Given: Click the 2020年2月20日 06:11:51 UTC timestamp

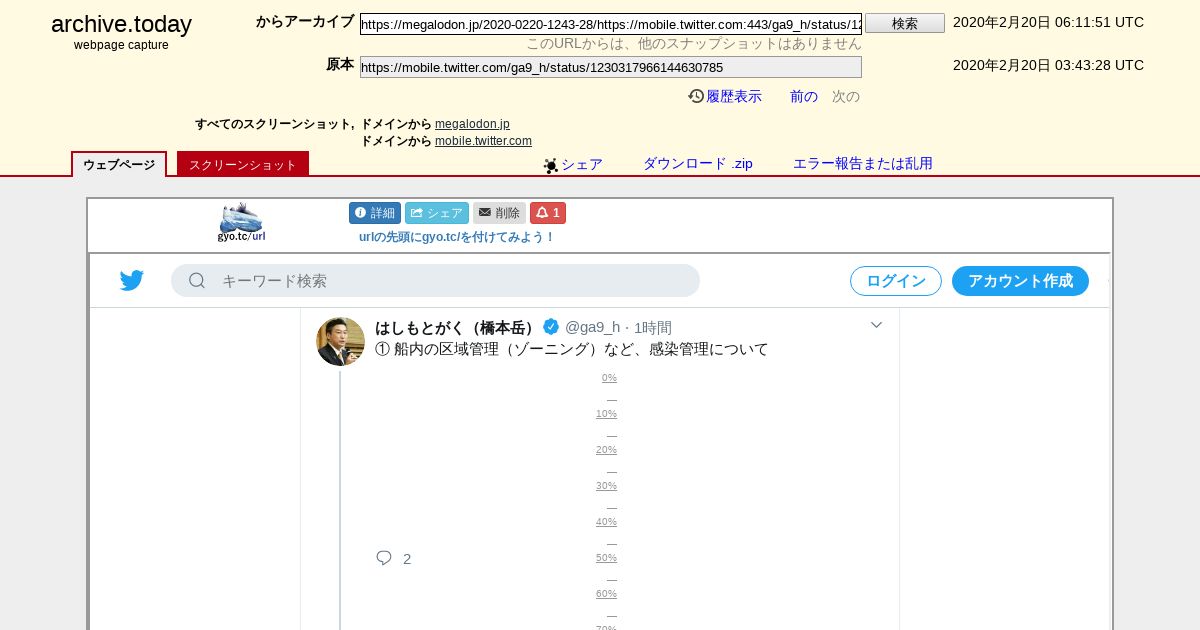Looking at the screenshot, I should pyautogui.click(x=1048, y=22).
